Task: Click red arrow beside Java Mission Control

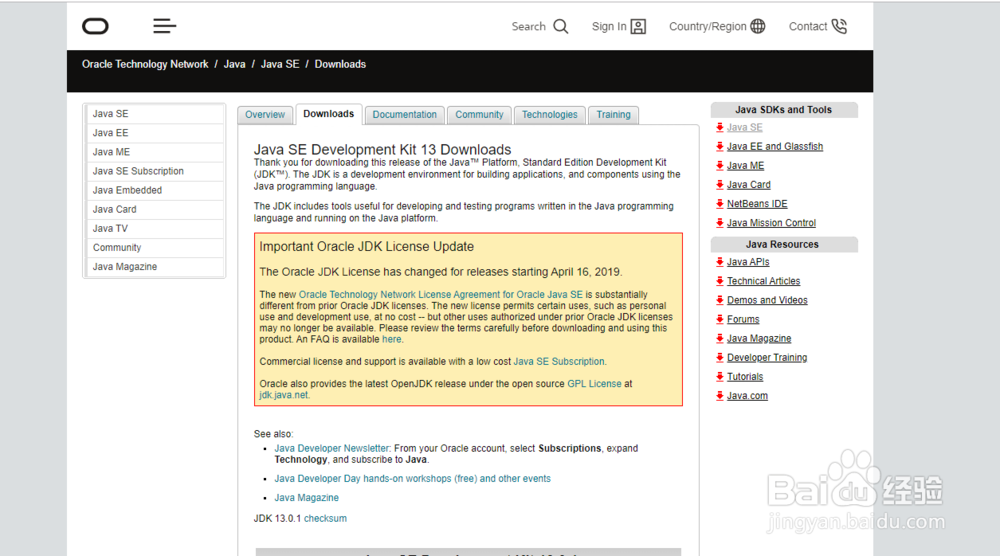Action: [x=719, y=223]
